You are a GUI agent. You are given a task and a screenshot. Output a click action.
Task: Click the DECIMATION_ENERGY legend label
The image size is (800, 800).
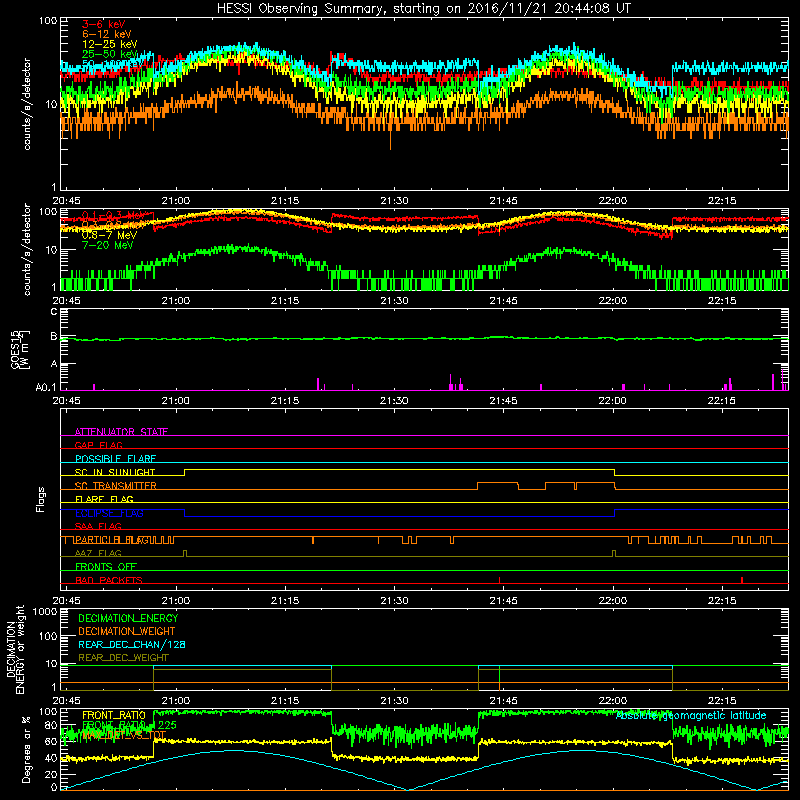pyautogui.click(x=128, y=618)
